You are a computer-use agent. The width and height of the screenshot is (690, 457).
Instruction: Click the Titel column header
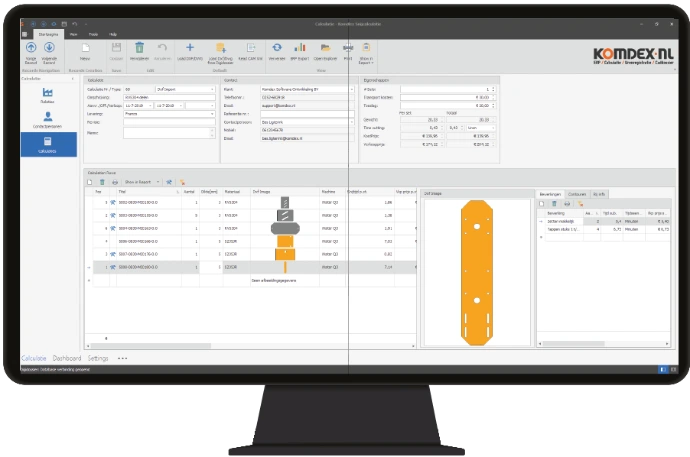(x=149, y=192)
